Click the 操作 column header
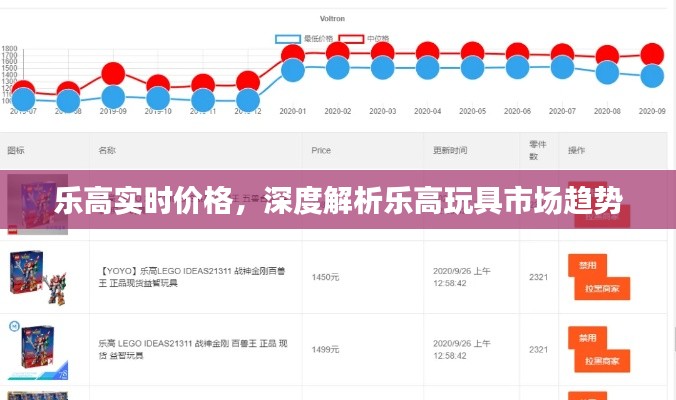This screenshot has height=400, width=676. tap(576, 150)
